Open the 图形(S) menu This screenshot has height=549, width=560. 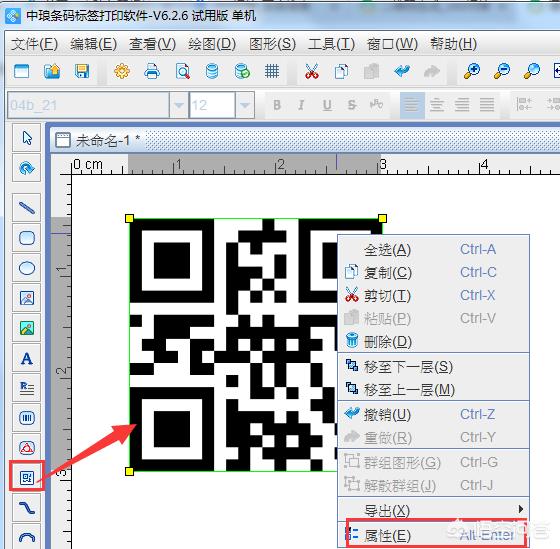click(x=272, y=44)
